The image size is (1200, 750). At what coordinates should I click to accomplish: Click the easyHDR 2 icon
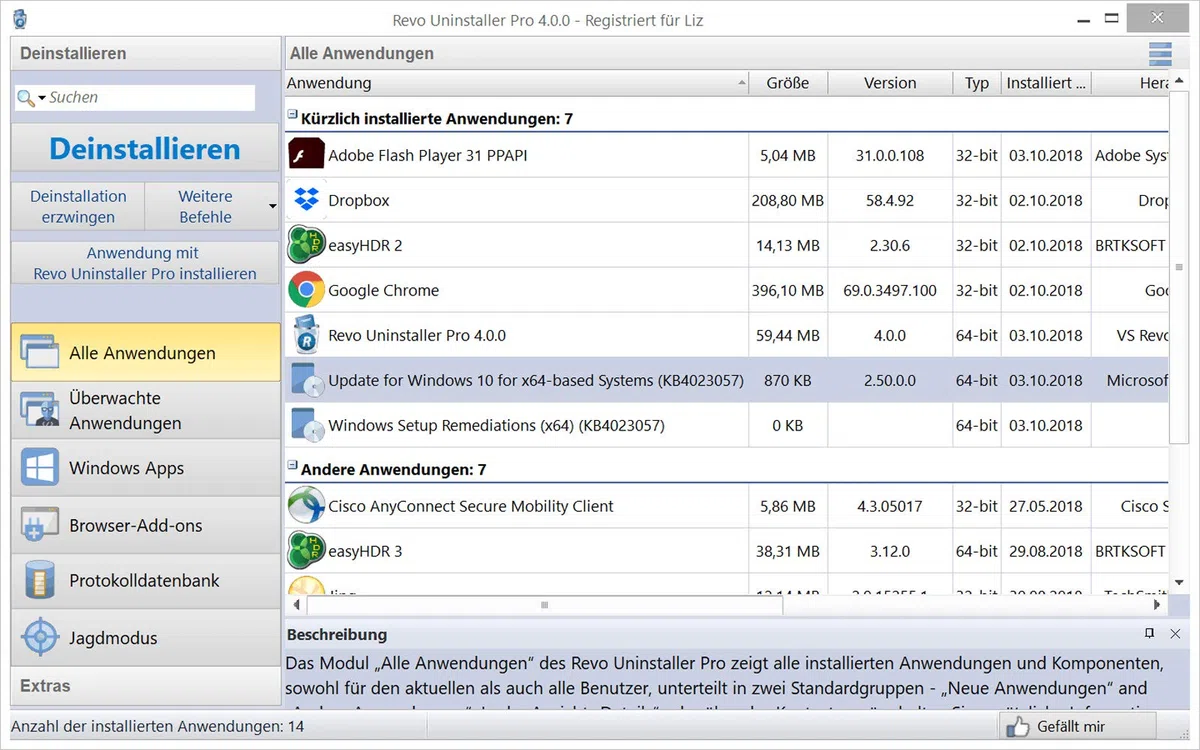[306, 245]
